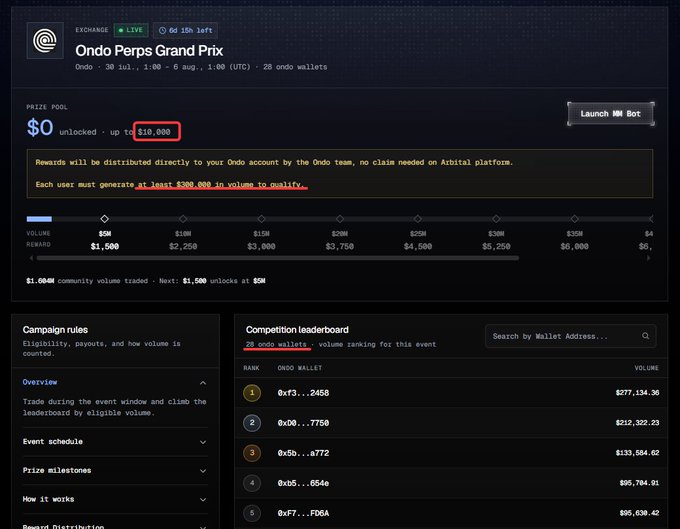Click the $133,584.62 volume value

coord(637,453)
